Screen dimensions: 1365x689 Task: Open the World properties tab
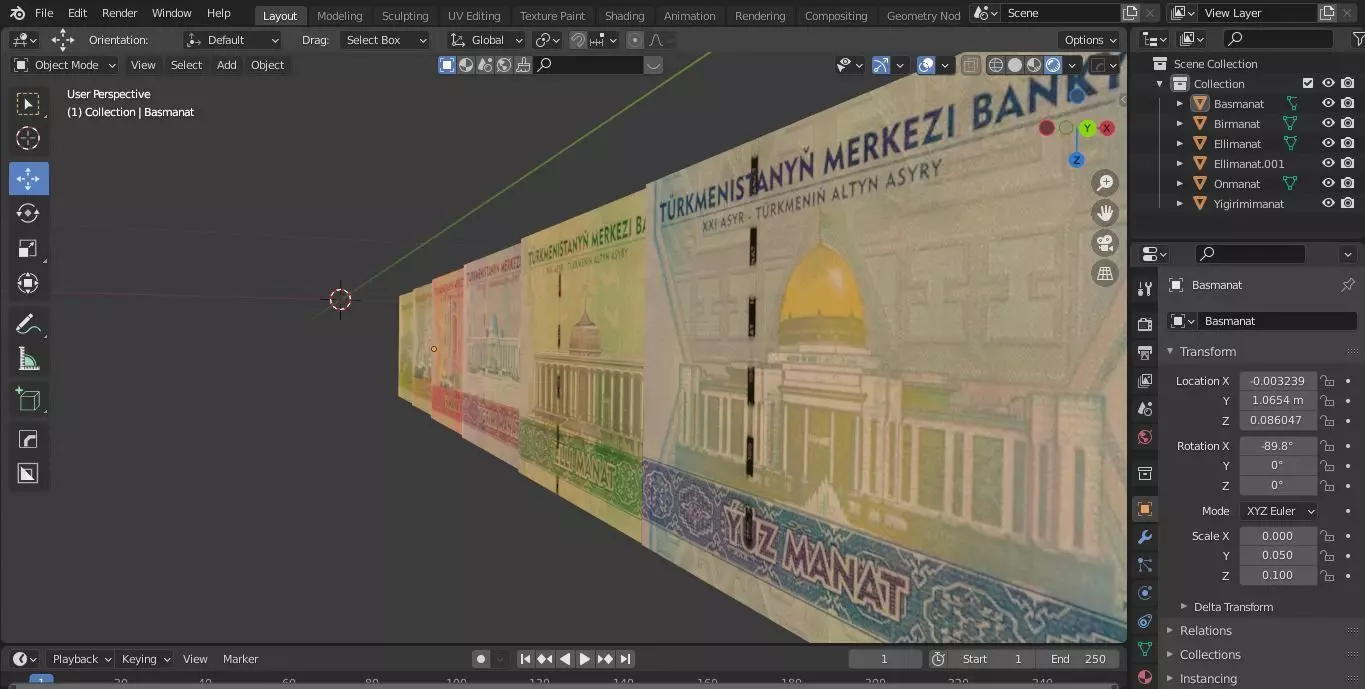tap(1145, 437)
